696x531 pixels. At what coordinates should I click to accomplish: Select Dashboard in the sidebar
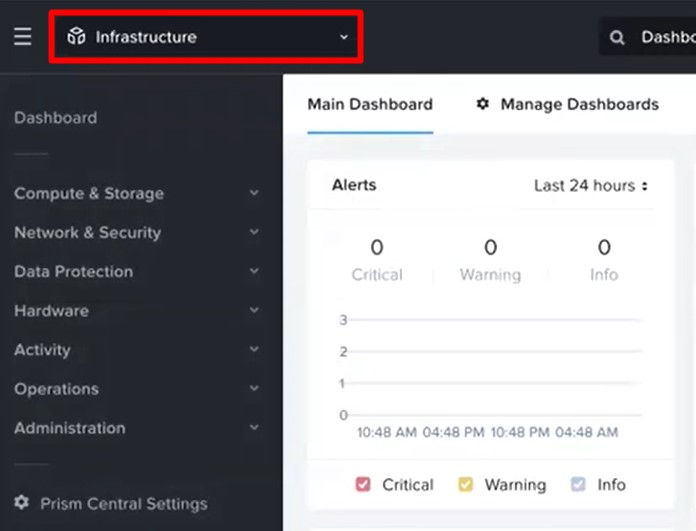55,117
